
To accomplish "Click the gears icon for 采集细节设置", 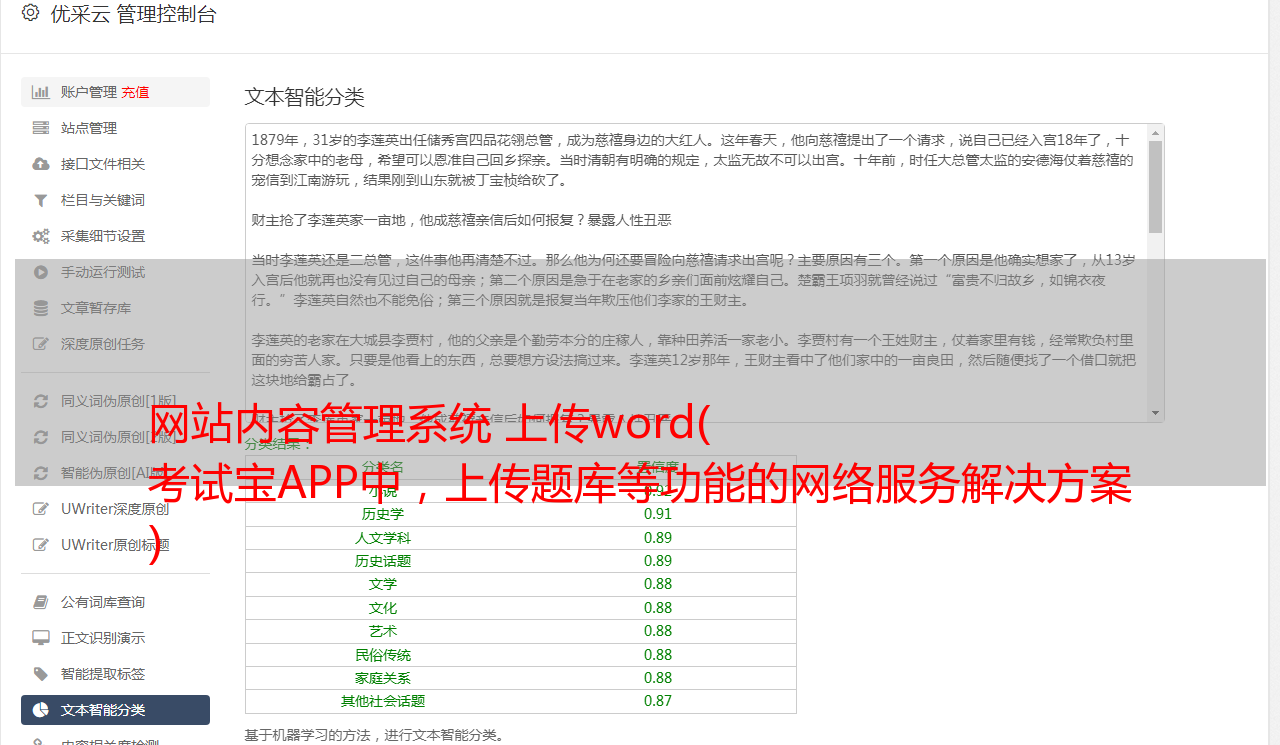I will (40, 236).
